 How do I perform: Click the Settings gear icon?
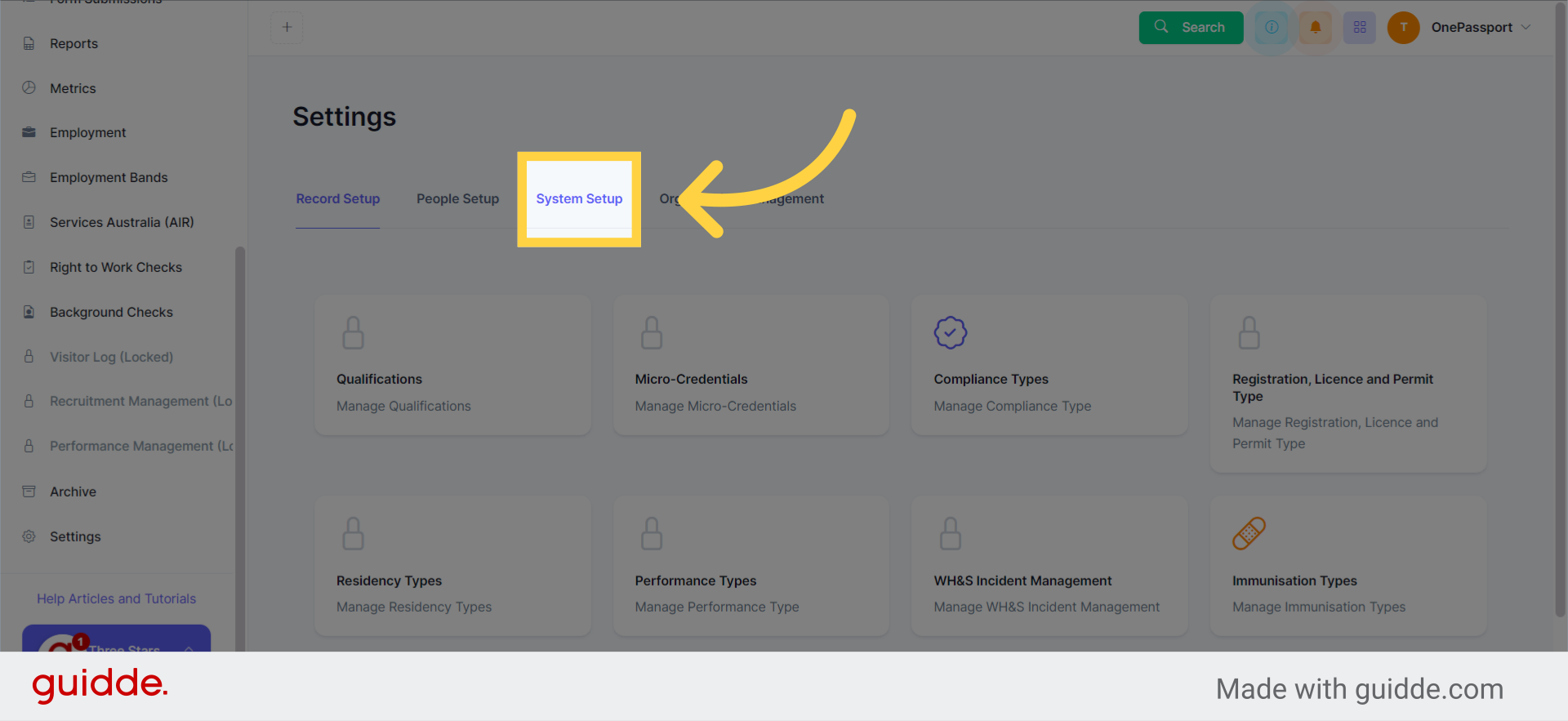[29, 536]
